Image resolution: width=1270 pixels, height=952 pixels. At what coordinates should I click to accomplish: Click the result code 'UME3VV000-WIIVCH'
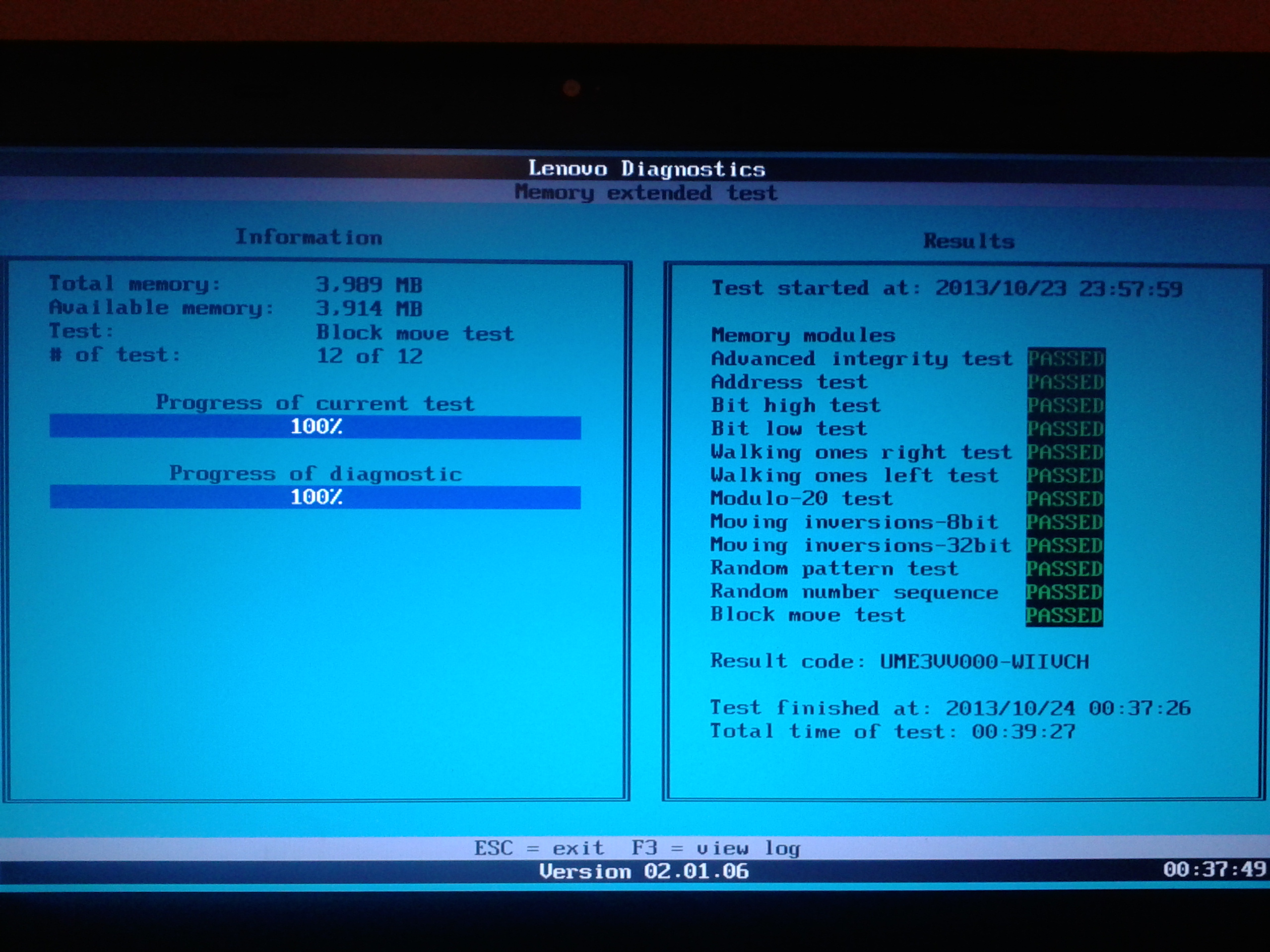point(985,661)
